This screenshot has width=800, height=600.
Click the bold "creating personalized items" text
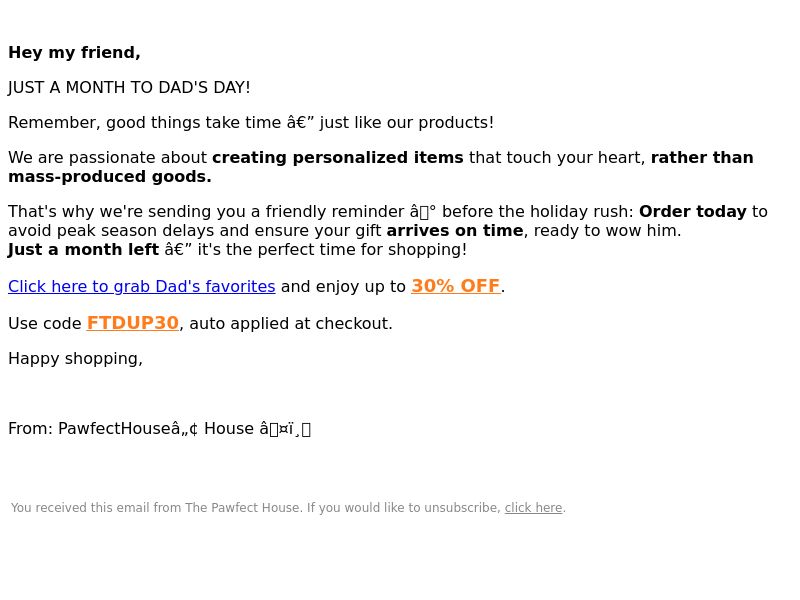pyautogui.click(x=338, y=158)
